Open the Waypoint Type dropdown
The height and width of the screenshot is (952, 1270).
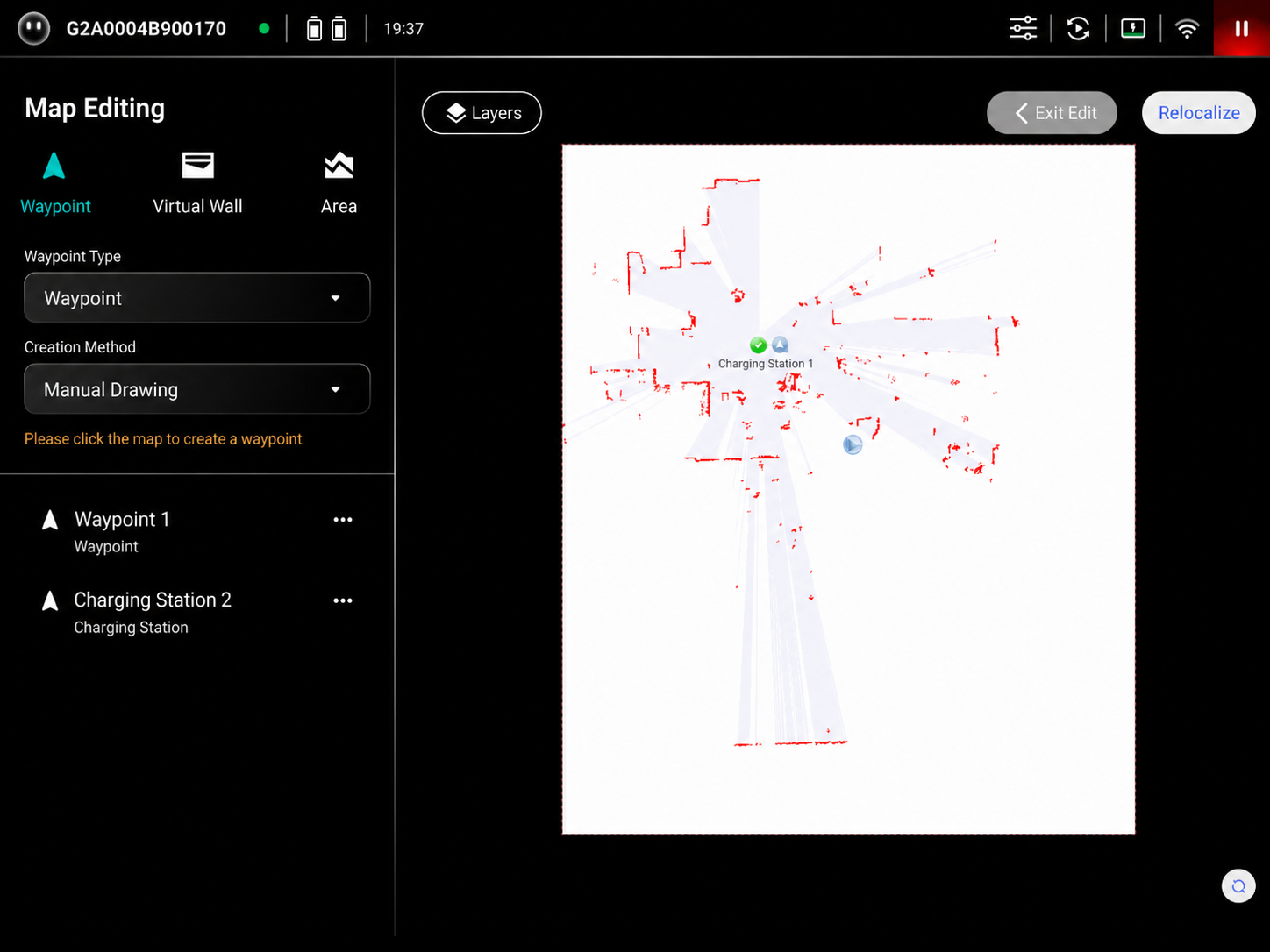tap(197, 297)
